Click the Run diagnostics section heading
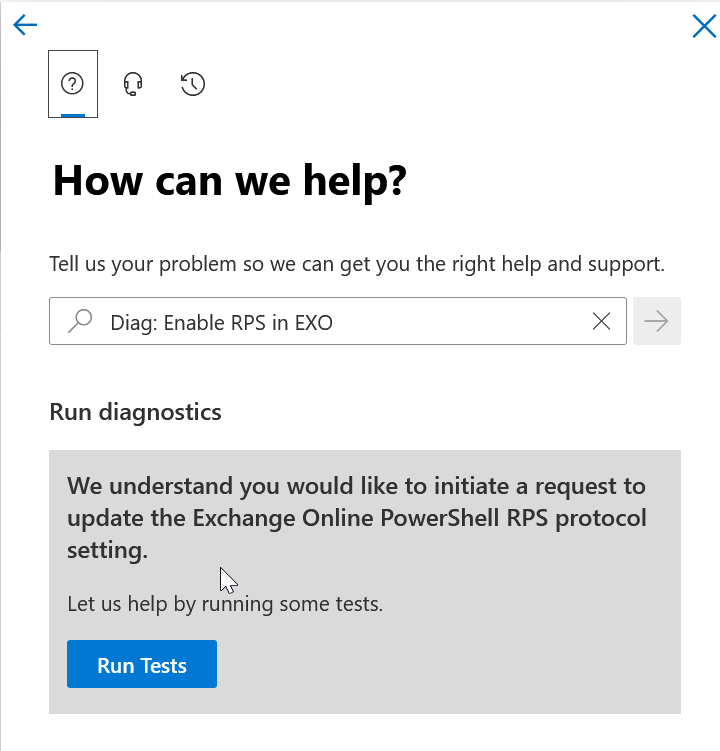Viewport: 720px width, 751px height. [136, 412]
